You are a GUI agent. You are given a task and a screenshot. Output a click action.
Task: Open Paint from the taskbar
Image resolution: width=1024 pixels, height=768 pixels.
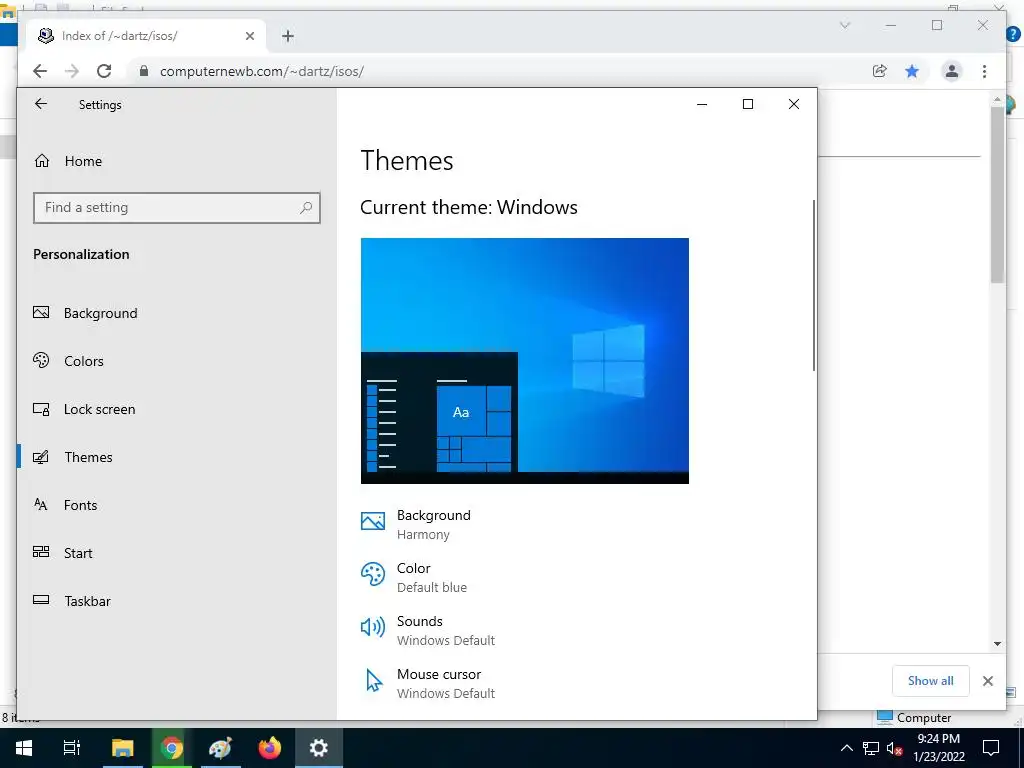click(x=221, y=748)
